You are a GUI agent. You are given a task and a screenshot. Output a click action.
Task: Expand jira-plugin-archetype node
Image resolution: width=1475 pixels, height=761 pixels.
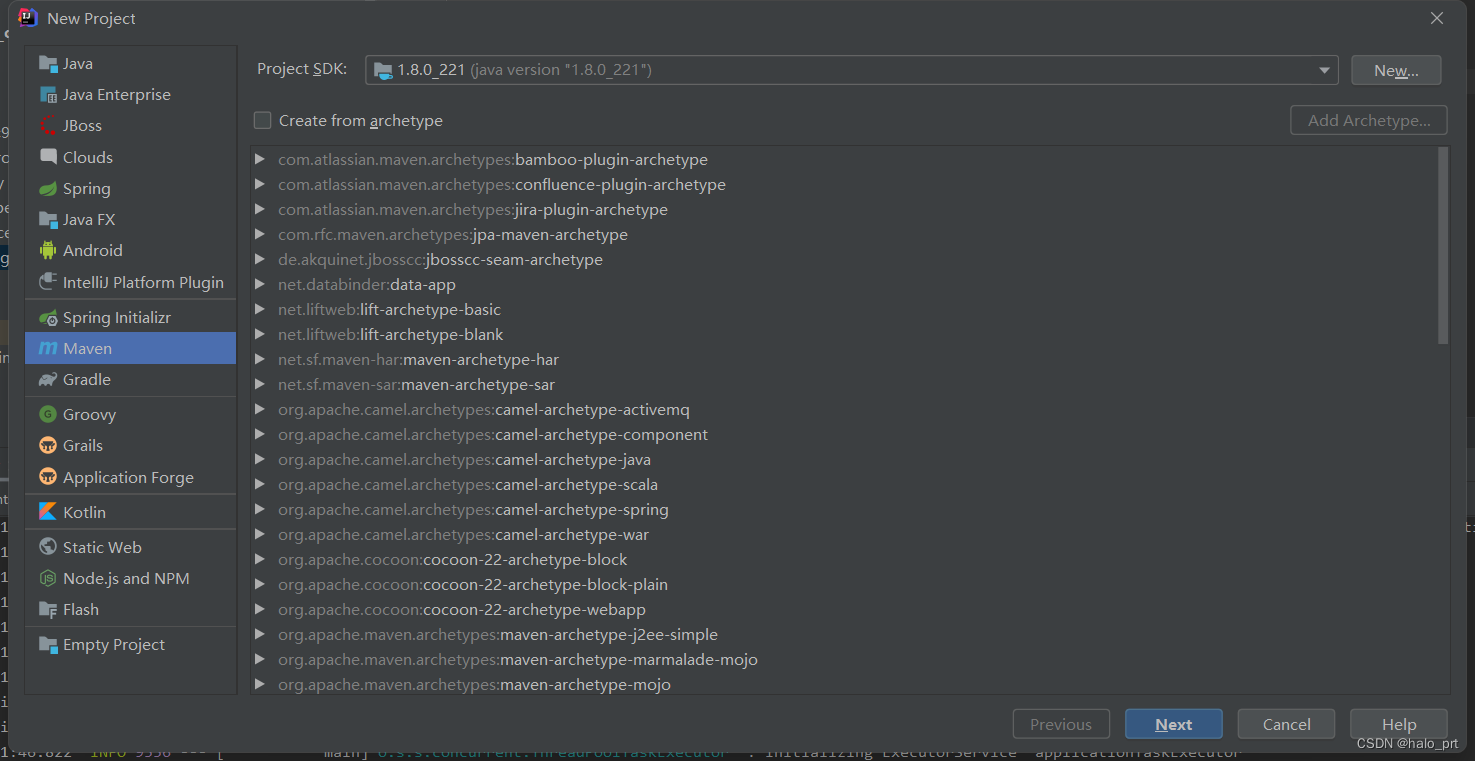pos(260,210)
